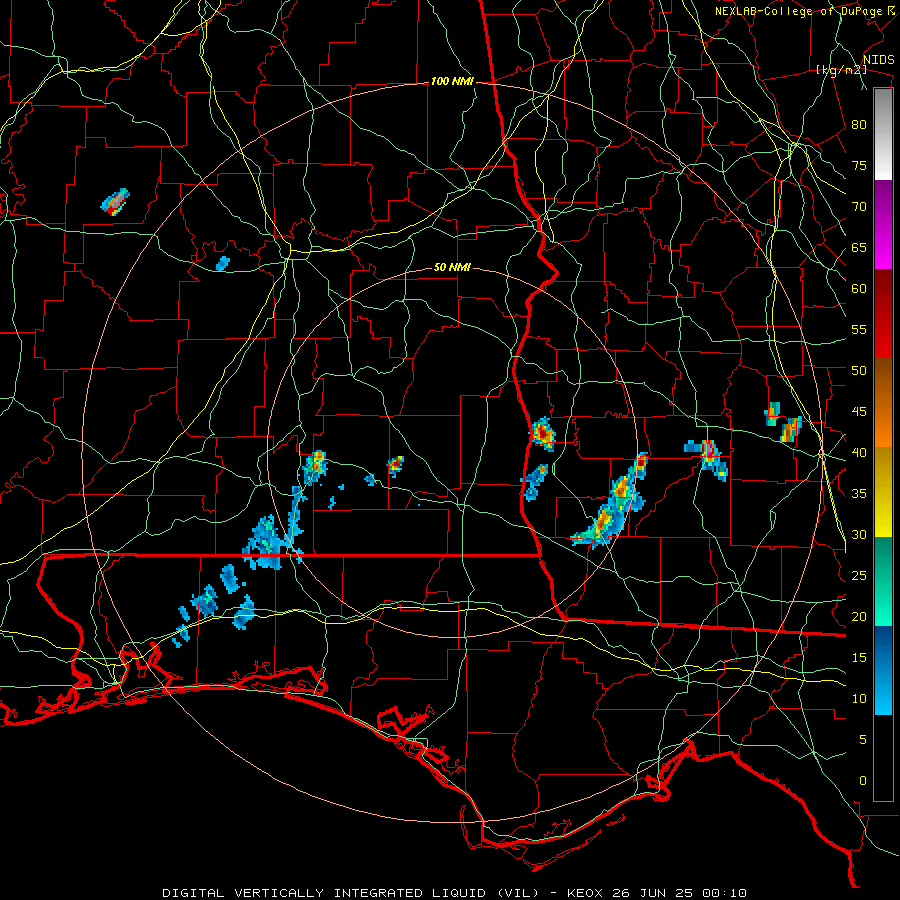Click the isolated gray-core storm cell, upper left
The width and height of the screenshot is (900, 900).
[115, 201]
